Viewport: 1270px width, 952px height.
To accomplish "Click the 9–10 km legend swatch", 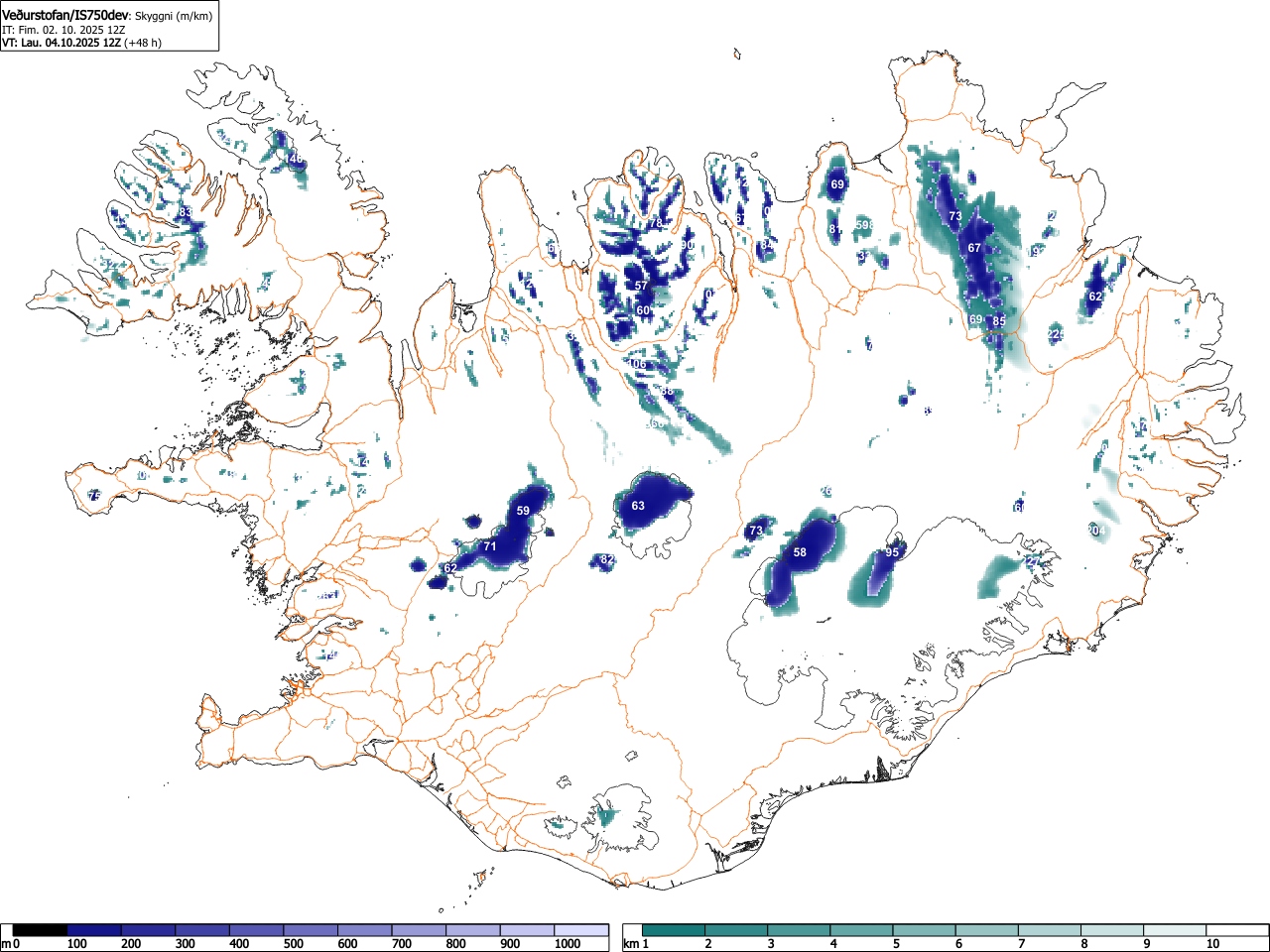I will coord(1175,930).
